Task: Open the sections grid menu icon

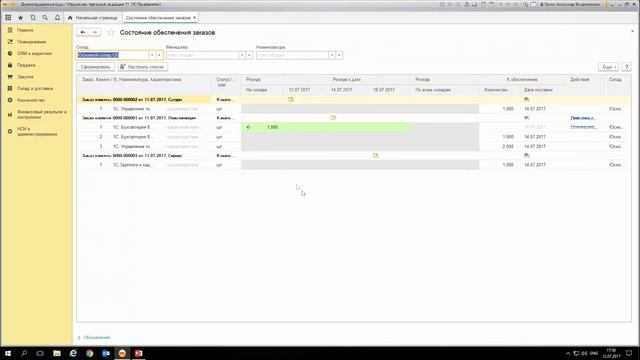Action: 8,18
